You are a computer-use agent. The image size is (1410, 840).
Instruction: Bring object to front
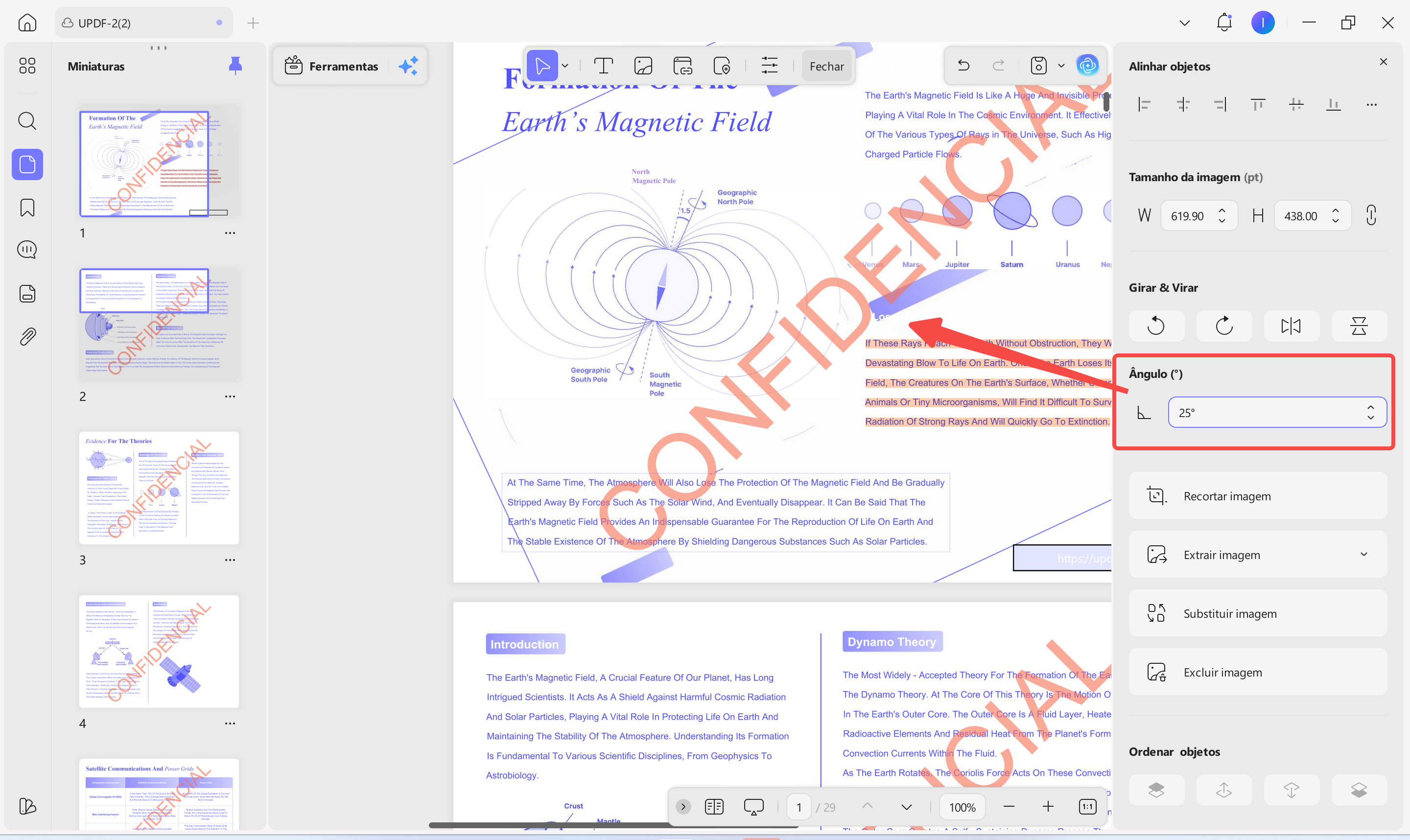tap(1156, 790)
